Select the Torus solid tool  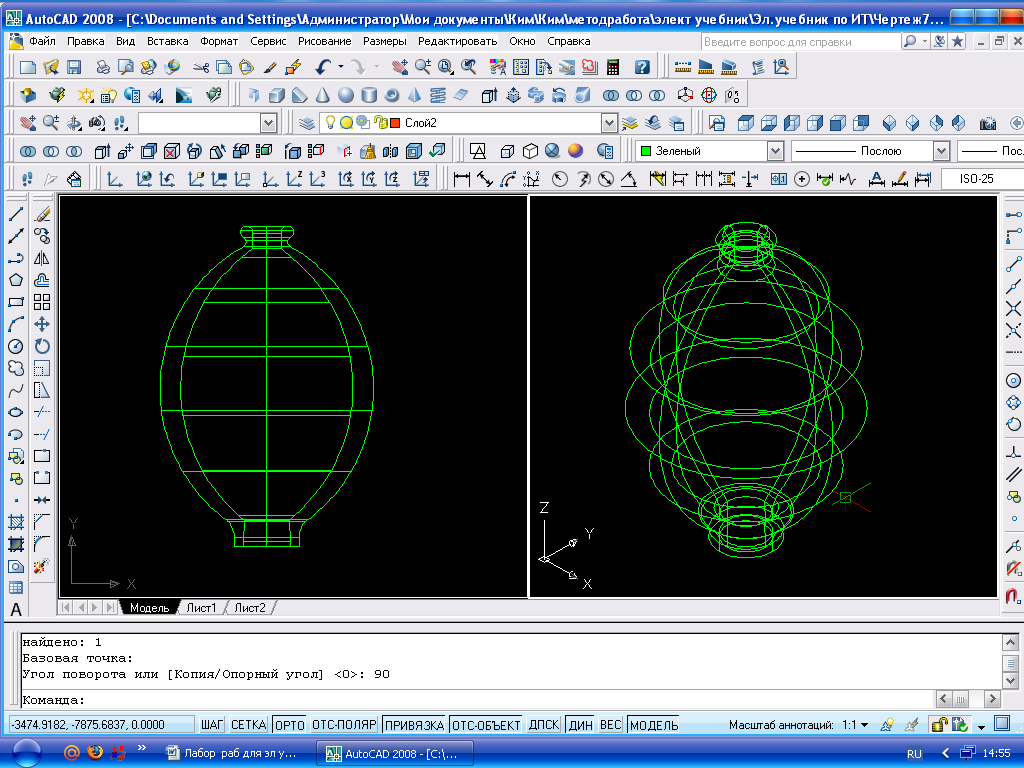point(392,95)
